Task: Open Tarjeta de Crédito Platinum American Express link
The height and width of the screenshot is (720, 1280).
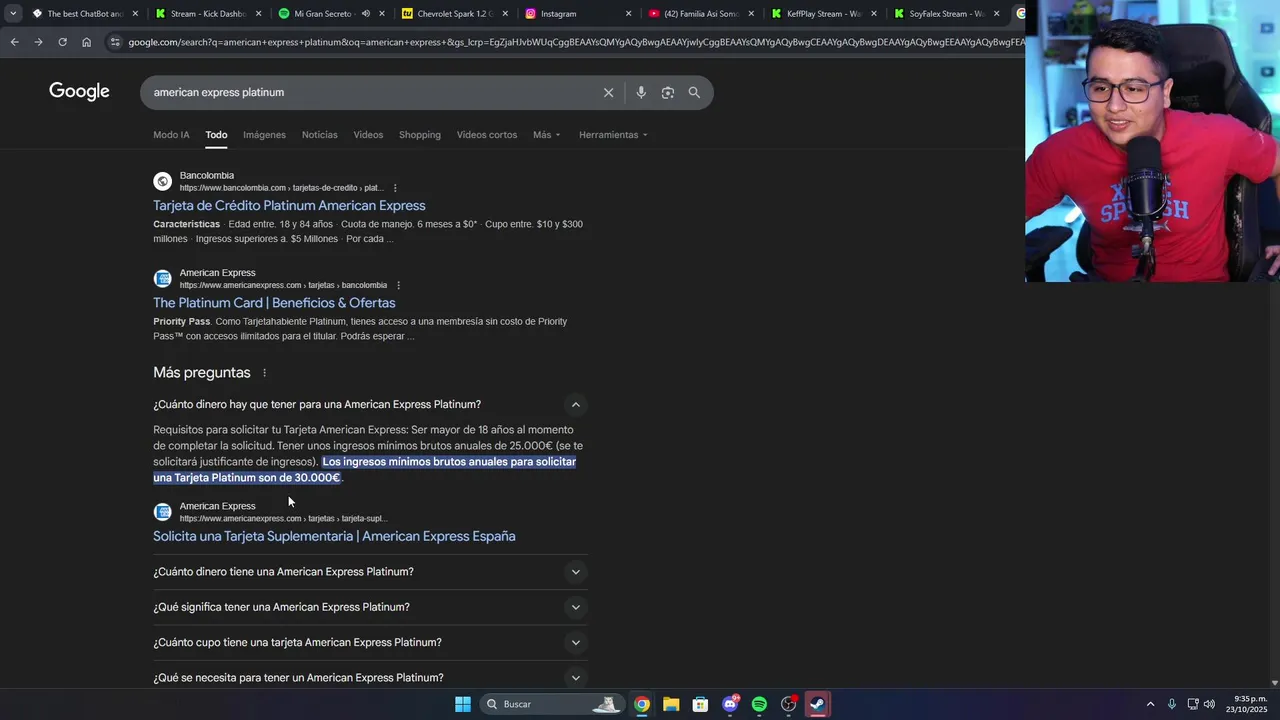Action: (289, 206)
